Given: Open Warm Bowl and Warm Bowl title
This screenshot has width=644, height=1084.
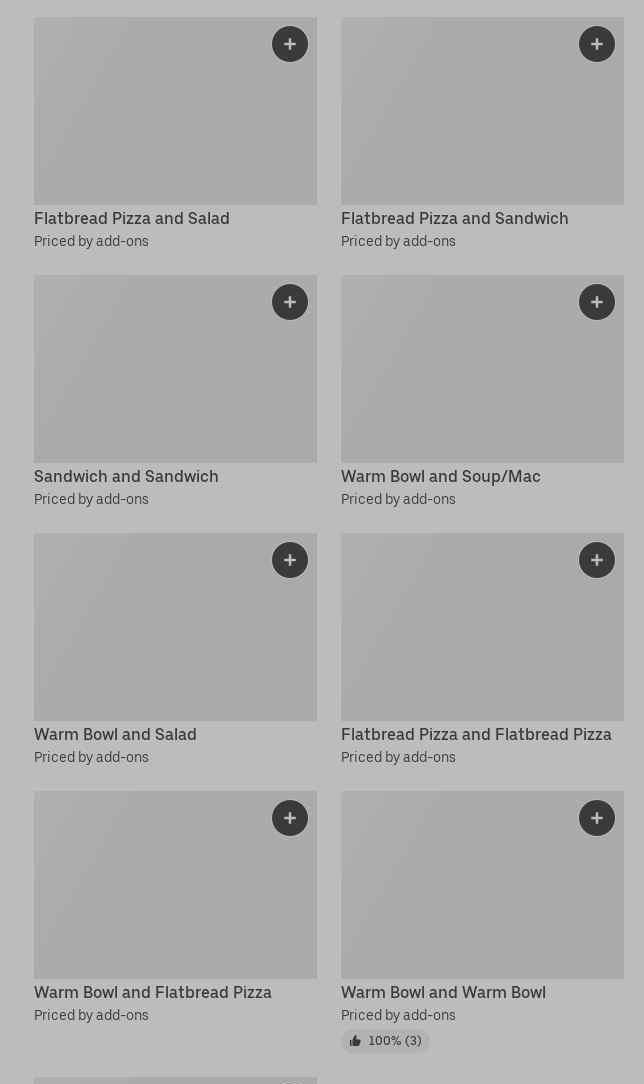Looking at the screenshot, I should click(x=443, y=992).
